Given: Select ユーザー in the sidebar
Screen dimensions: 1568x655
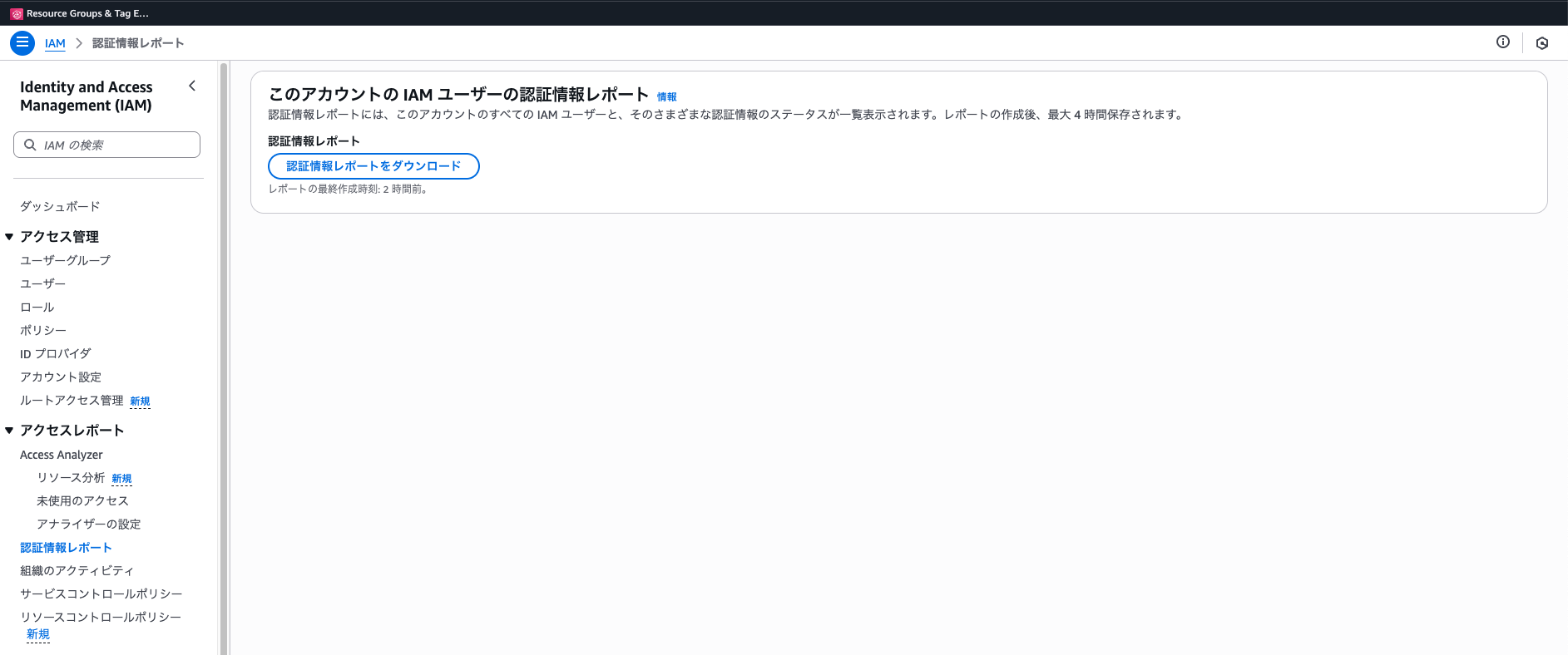Looking at the screenshot, I should 42,283.
